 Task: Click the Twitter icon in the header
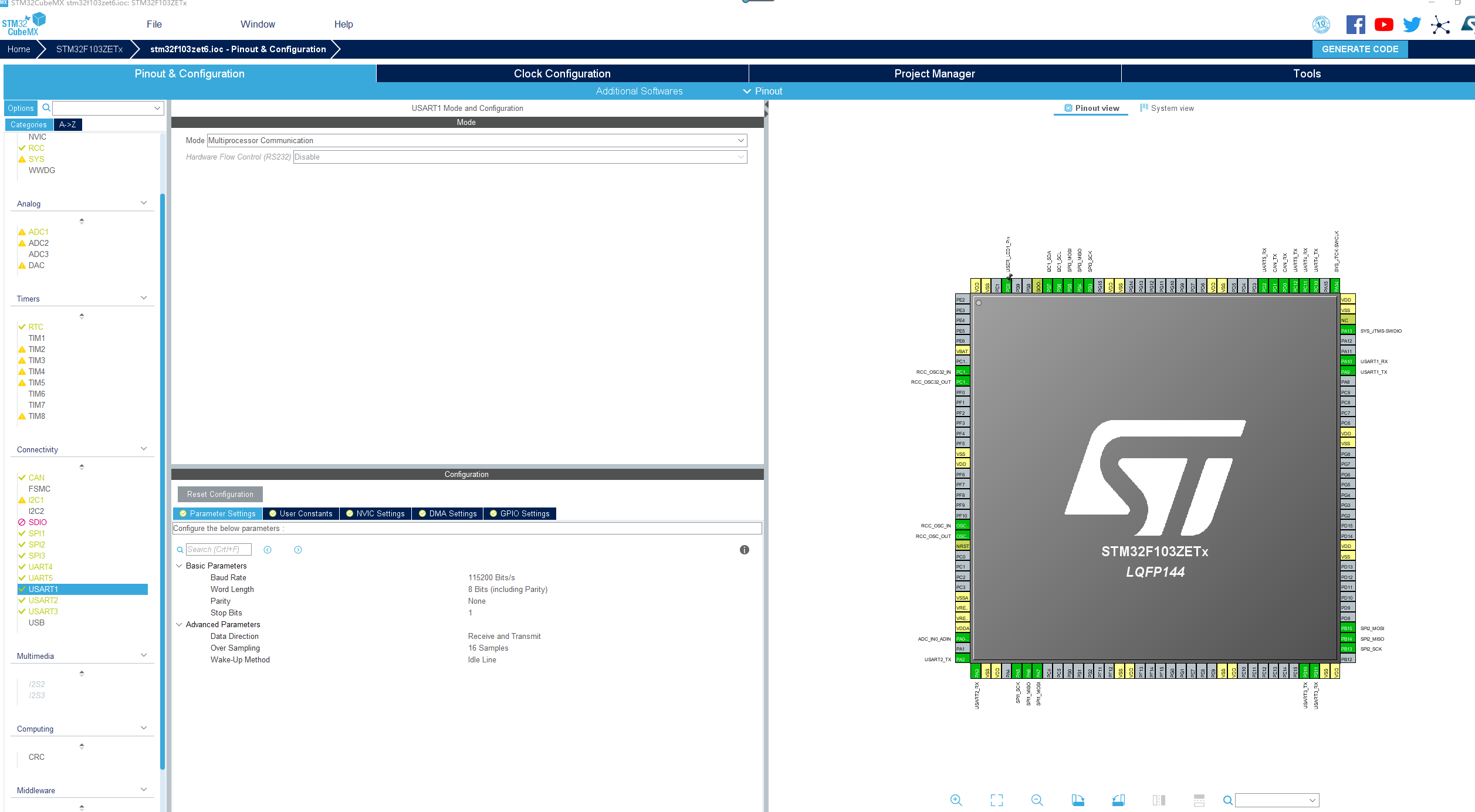1412,25
